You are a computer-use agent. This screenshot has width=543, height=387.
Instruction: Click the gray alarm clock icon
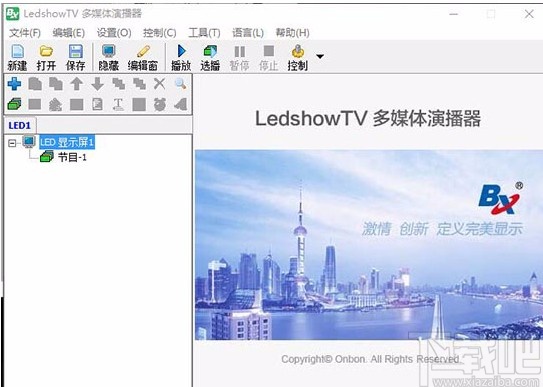point(160,104)
